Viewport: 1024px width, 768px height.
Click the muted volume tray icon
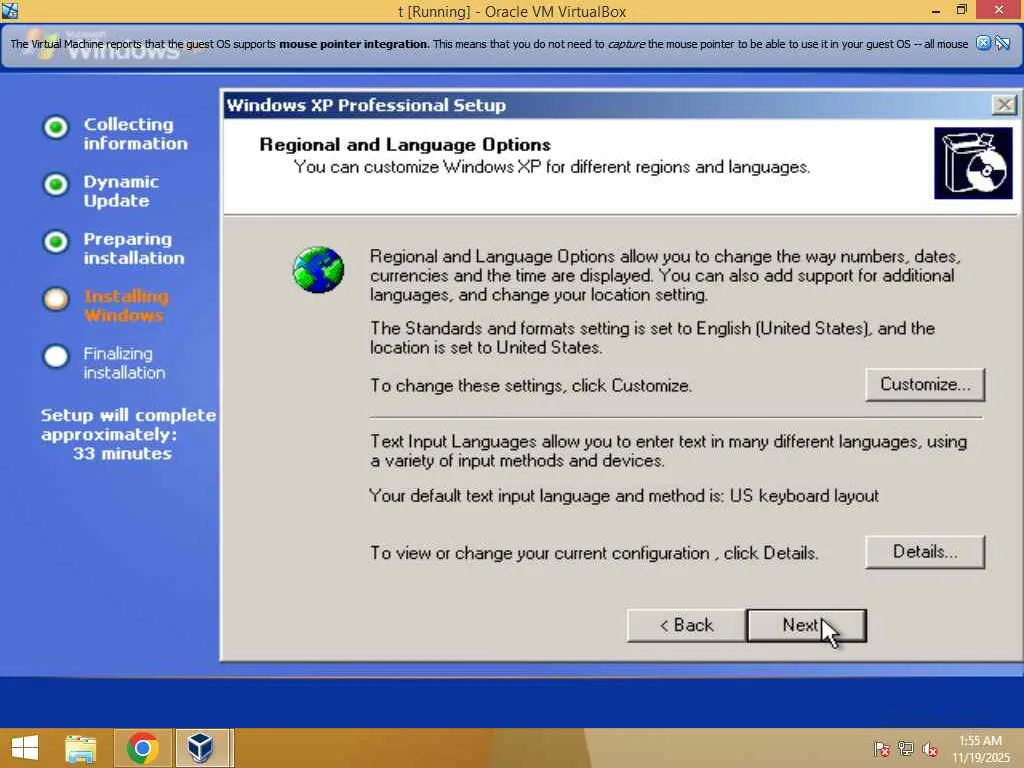tap(930, 748)
